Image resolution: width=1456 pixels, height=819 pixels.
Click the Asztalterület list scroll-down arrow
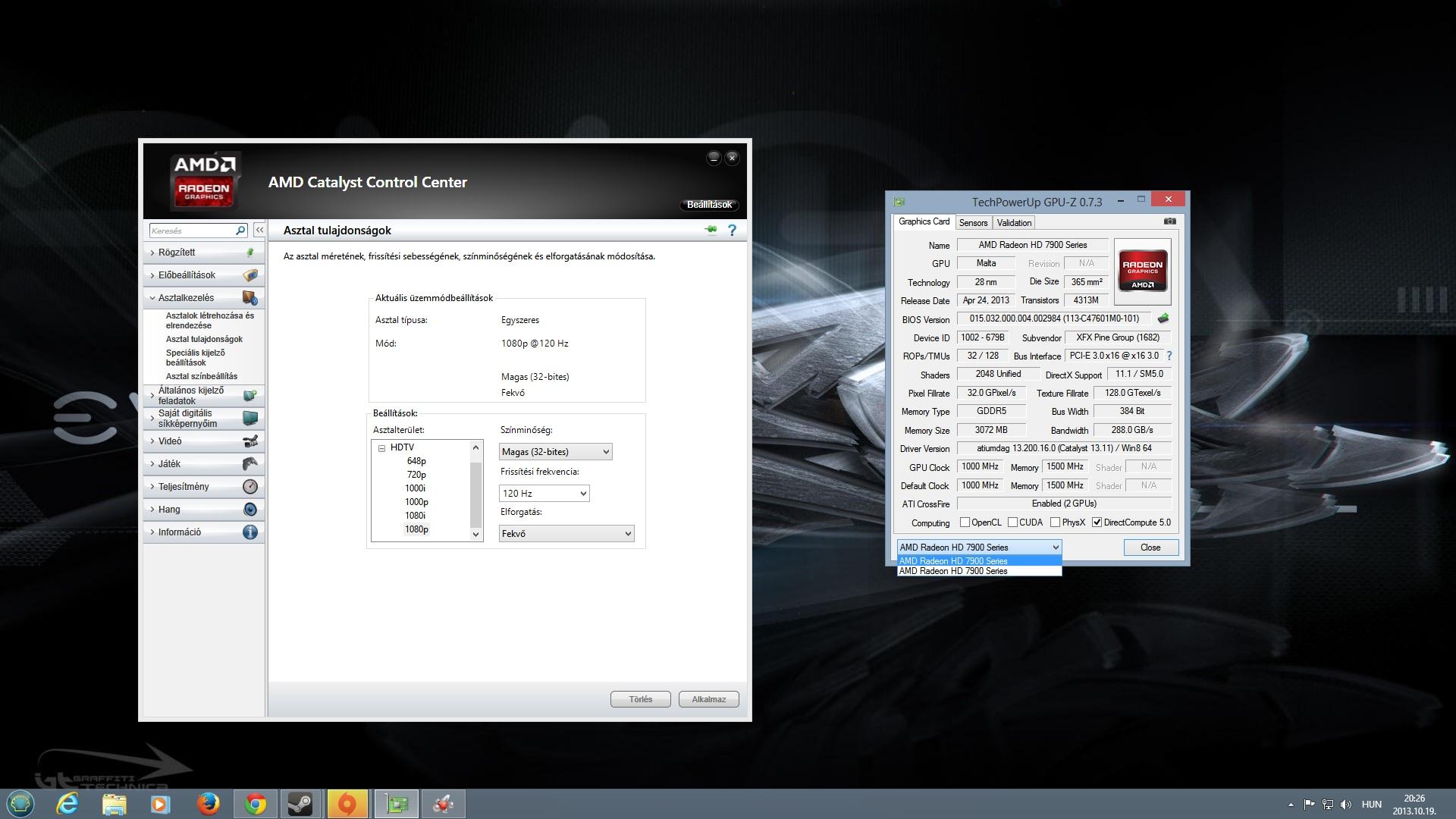(476, 535)
